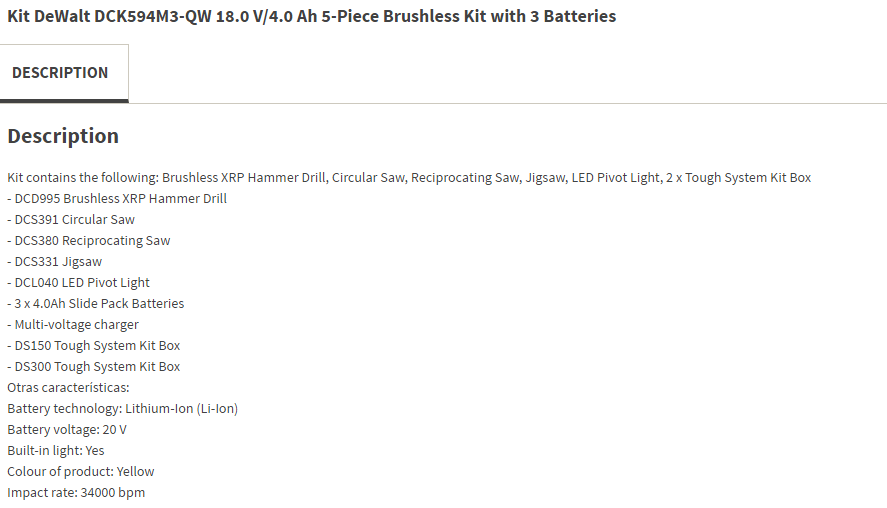The height and width of the screenshot is (508, 887).
Task: Select the DCD995 Brushless XRP Hammer Drill line
Action: click(117, 199)
